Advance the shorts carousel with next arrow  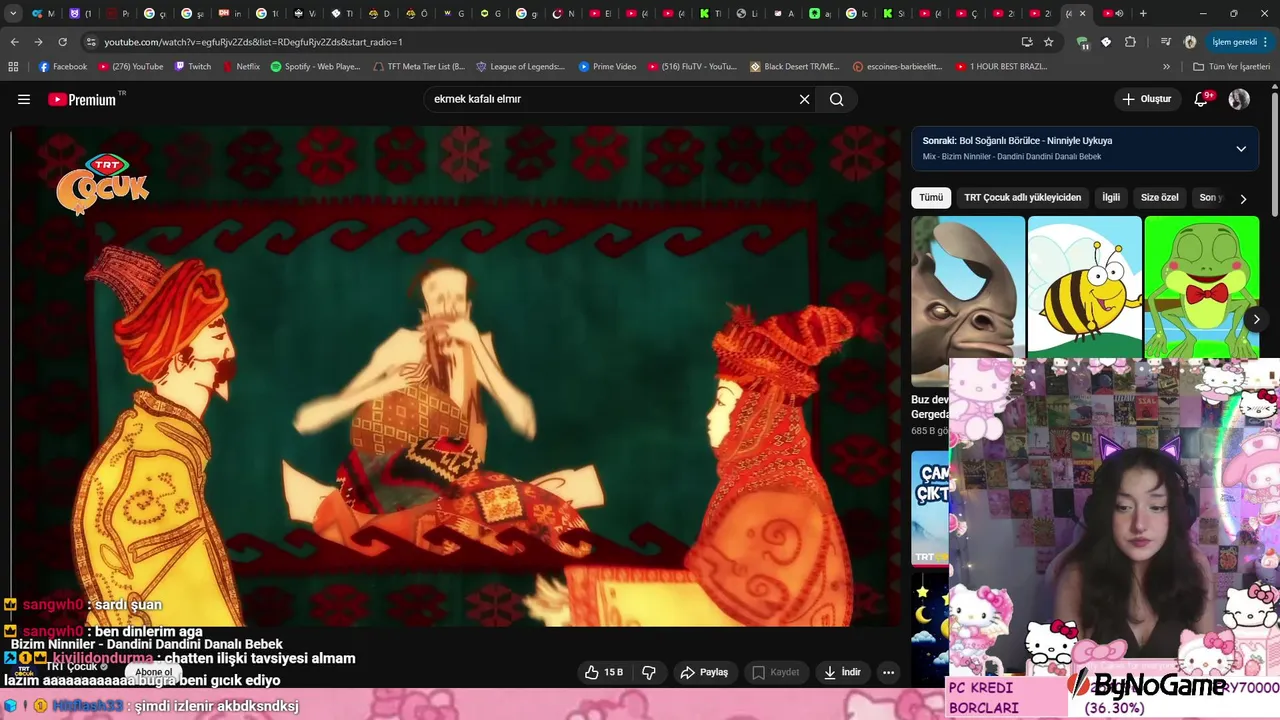click(x=1256, y=319)
